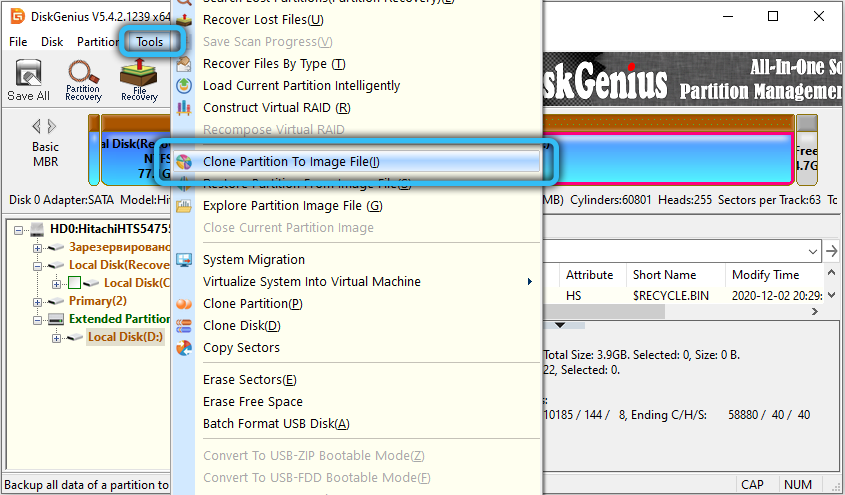This screenshot has width=845, height=495.
Task: Go to previous disk using left arrow
Action: pyautogui.click(x=37, y=126)
